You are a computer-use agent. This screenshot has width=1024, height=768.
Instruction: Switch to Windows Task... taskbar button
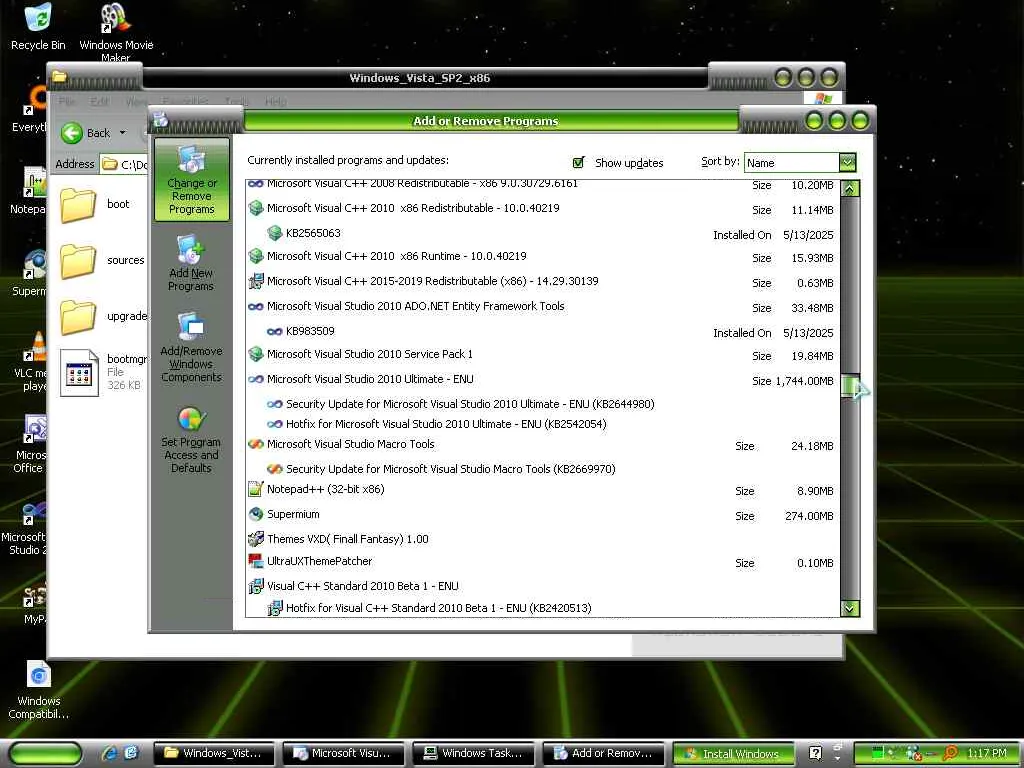(474, 754)
